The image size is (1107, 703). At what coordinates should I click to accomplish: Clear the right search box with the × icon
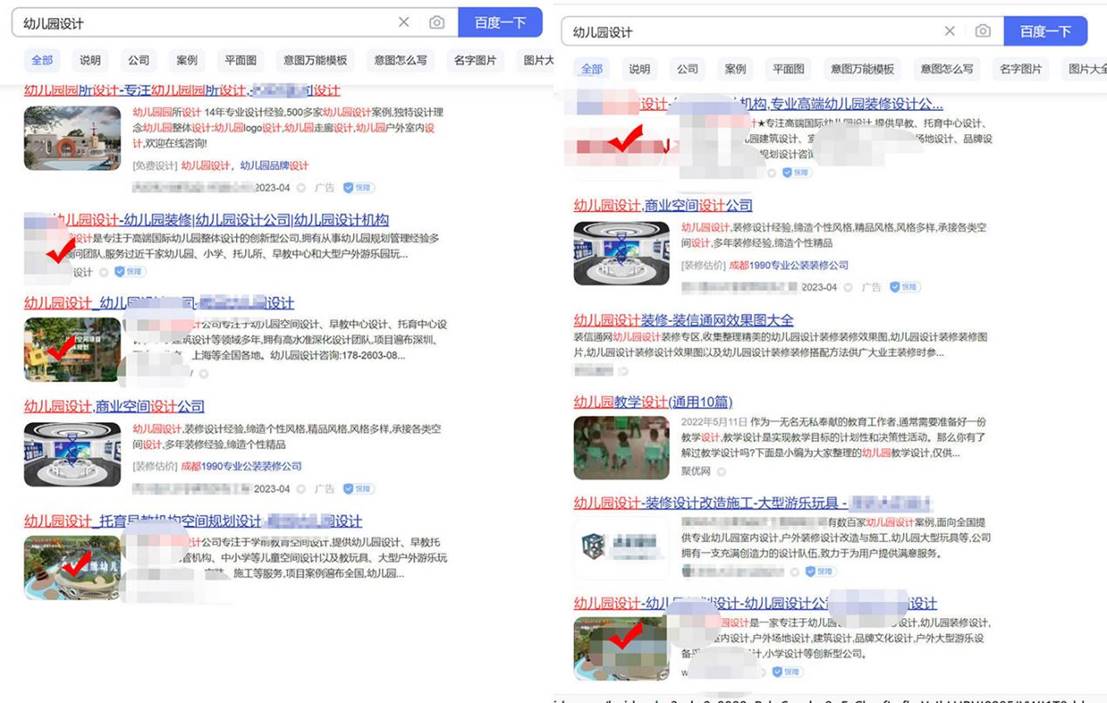click(x=950, y=31)
